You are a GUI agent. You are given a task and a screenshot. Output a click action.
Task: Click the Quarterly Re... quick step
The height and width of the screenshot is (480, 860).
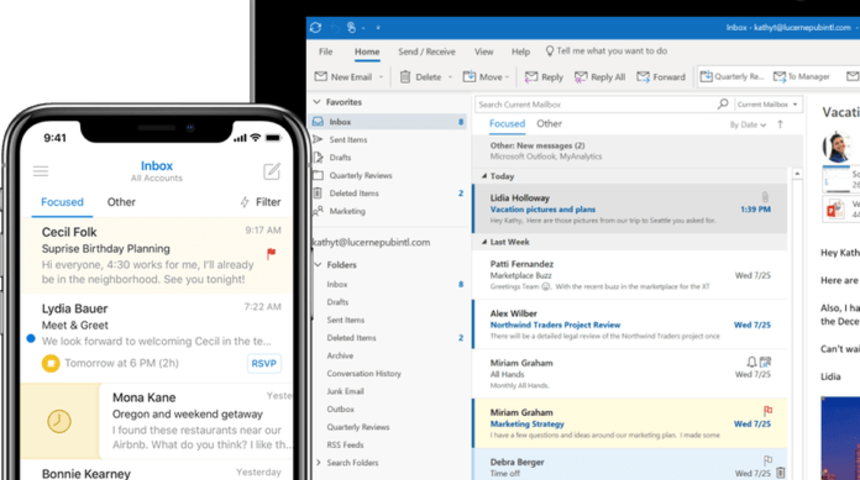coord(732,77)
